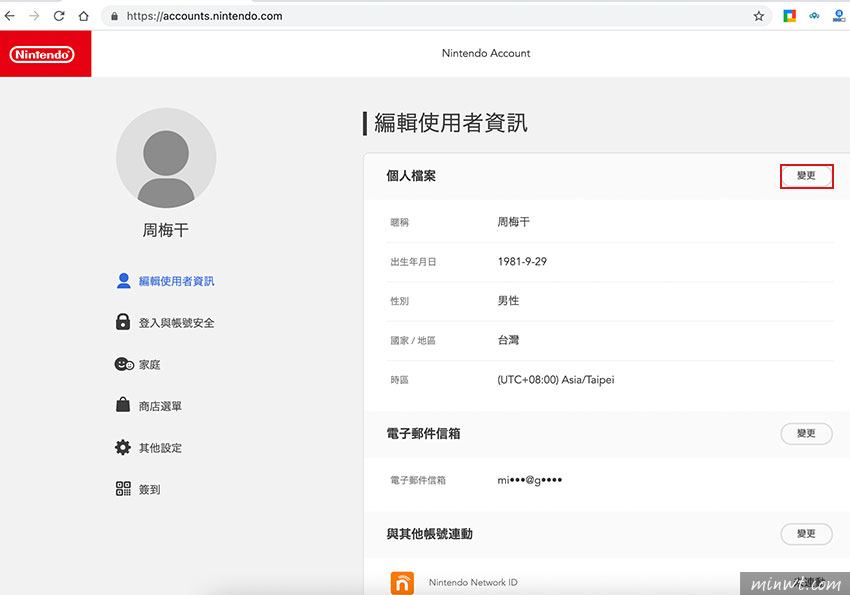The image size is (850, 595).
Task: Click the birthdate value 1981-9-29
Action: [522, 261]
